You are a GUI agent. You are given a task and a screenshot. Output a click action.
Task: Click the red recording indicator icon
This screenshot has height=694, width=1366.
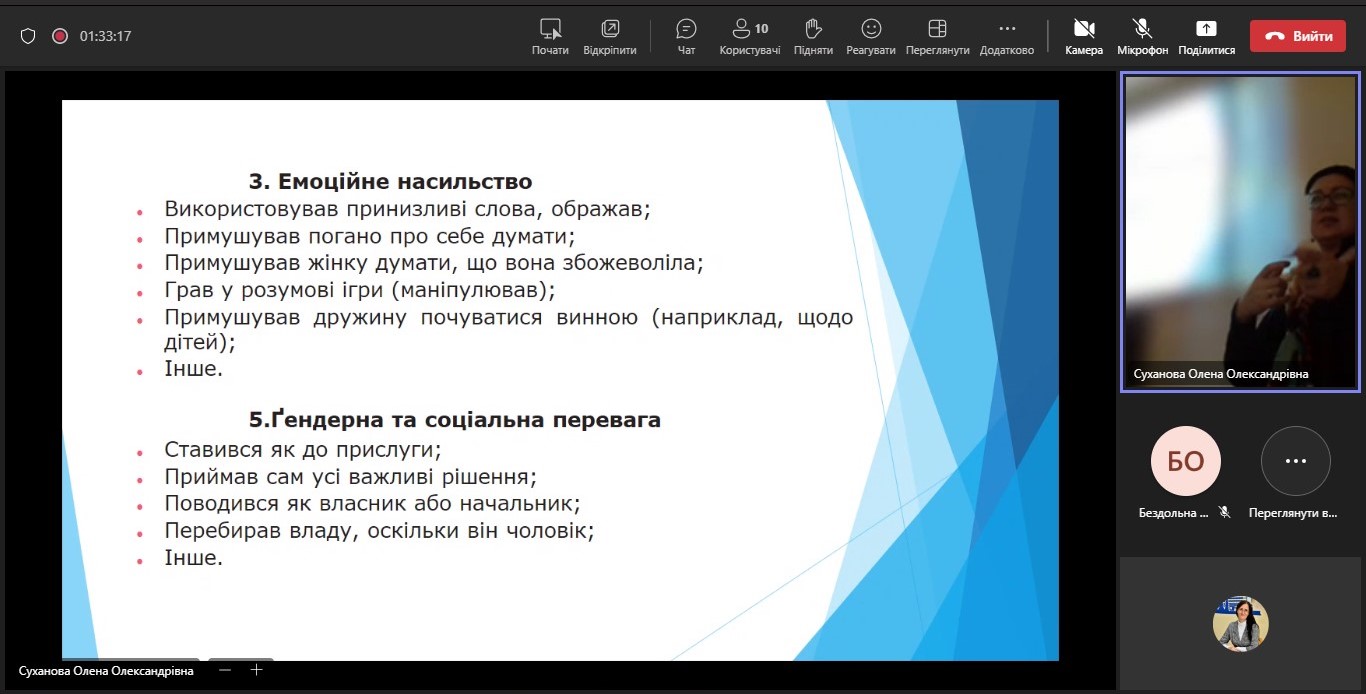tap(60, 36)
